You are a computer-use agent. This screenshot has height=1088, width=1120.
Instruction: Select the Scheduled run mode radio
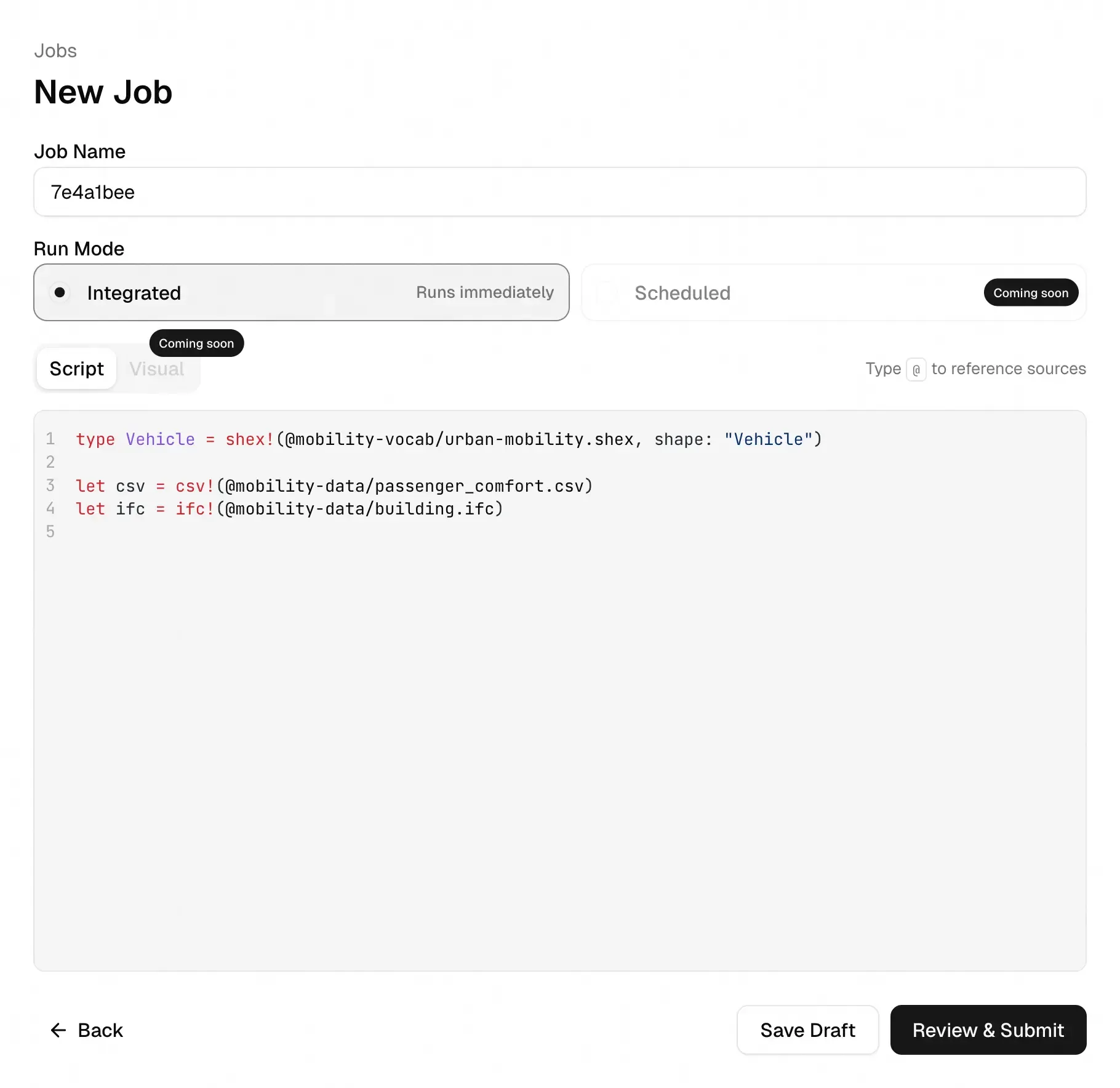point(607,293)
